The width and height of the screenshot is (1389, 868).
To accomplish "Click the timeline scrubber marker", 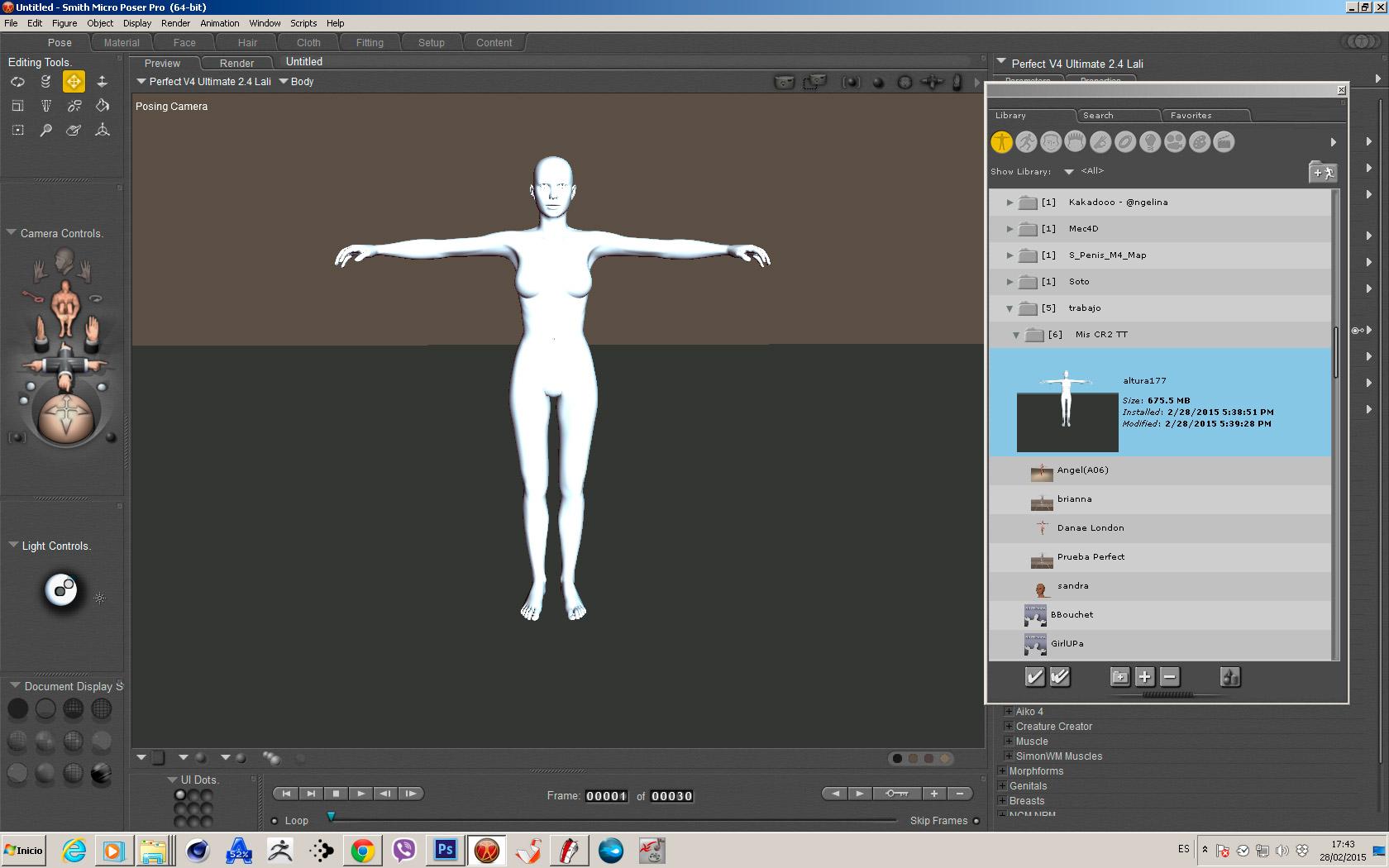I will [x=331, y=817].
